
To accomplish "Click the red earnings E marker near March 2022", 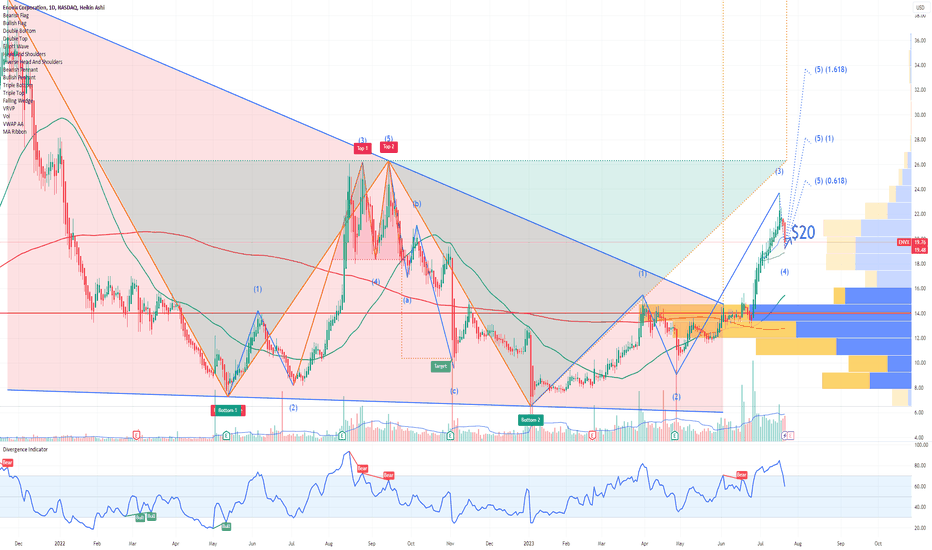I will 136,435.
